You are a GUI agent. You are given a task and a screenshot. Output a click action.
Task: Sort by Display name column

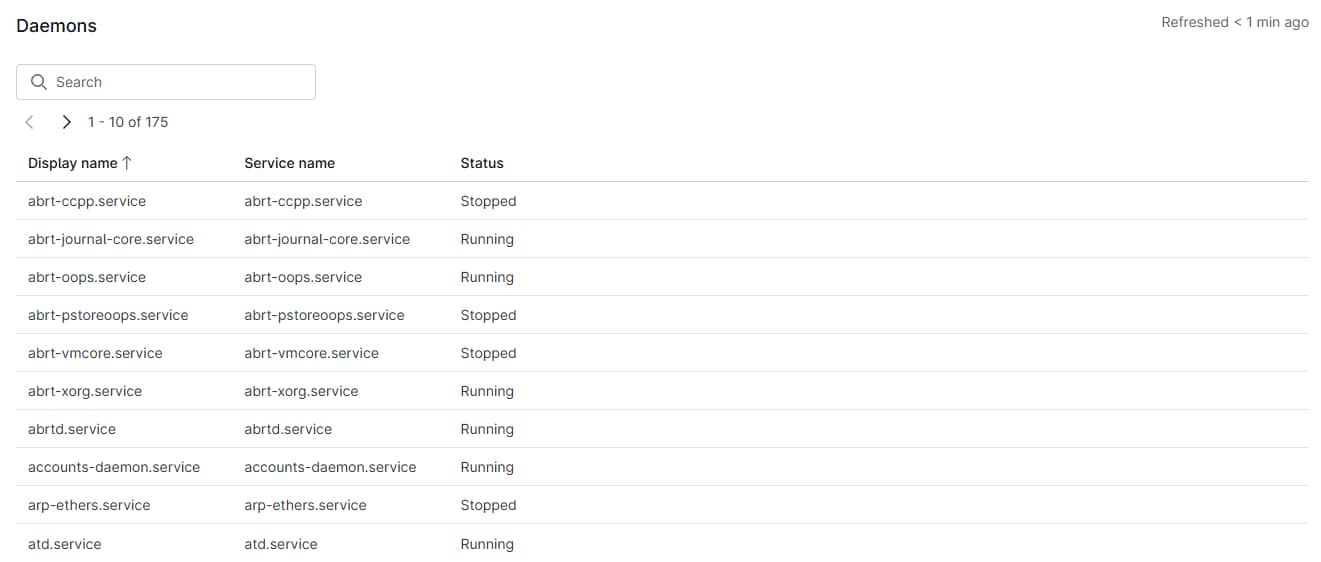coord(73,163)
